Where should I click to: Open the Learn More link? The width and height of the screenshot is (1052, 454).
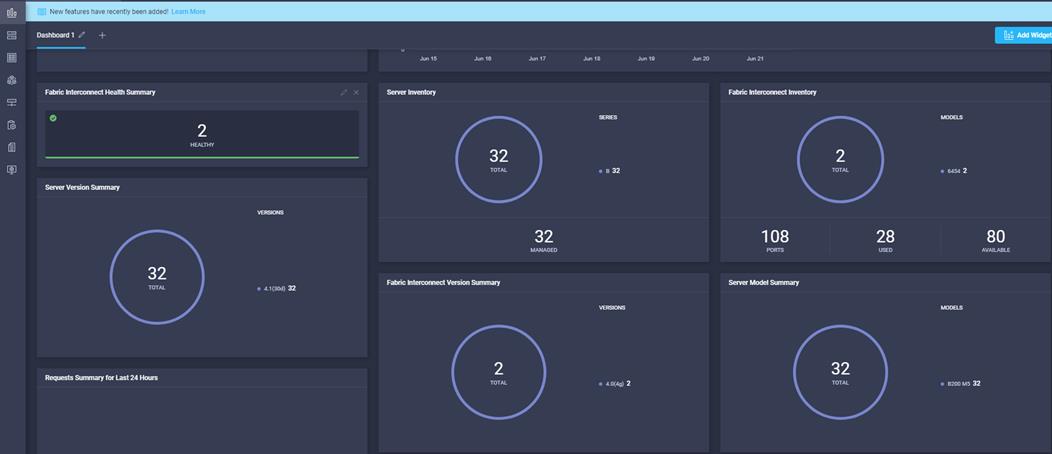(x=189, y=11)
